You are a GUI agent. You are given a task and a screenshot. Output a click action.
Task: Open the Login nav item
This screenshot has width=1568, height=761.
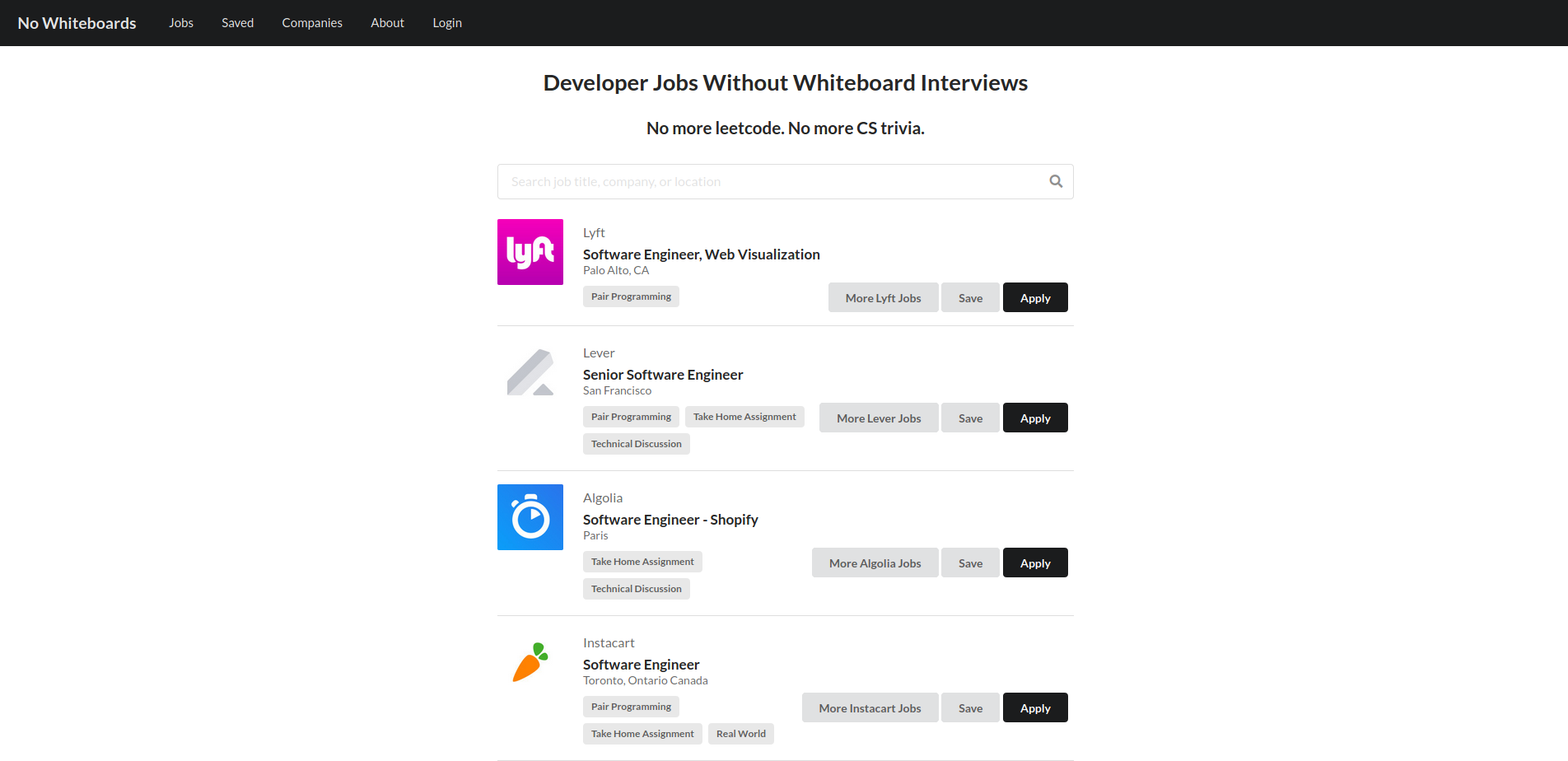click(x=447, y=23)
